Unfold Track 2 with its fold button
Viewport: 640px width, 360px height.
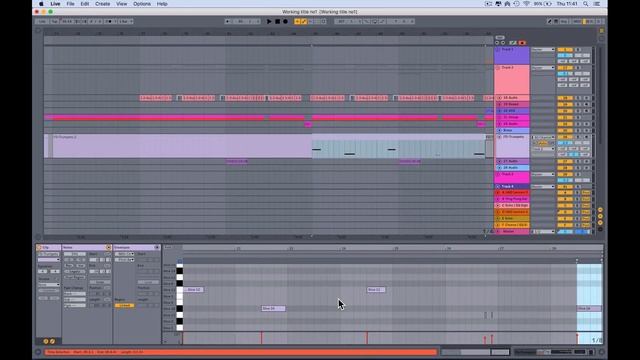pyautogui.click(x=498, y=68)
